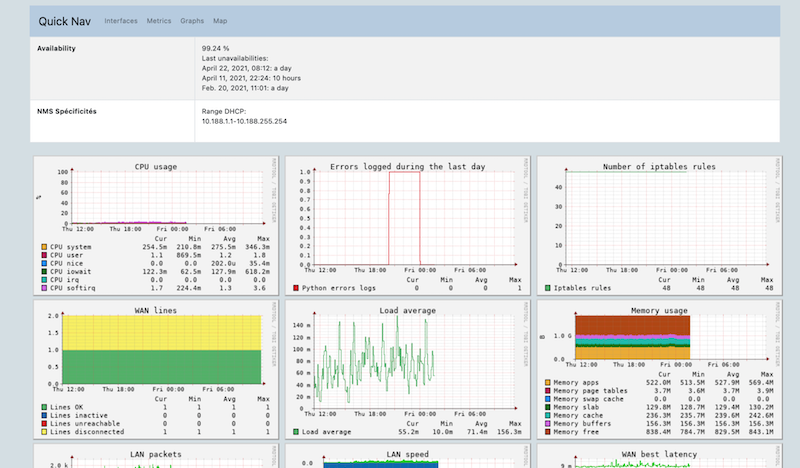Open the LAN packets graph
This screenshot has height=468, width=800.
(156, 456)
